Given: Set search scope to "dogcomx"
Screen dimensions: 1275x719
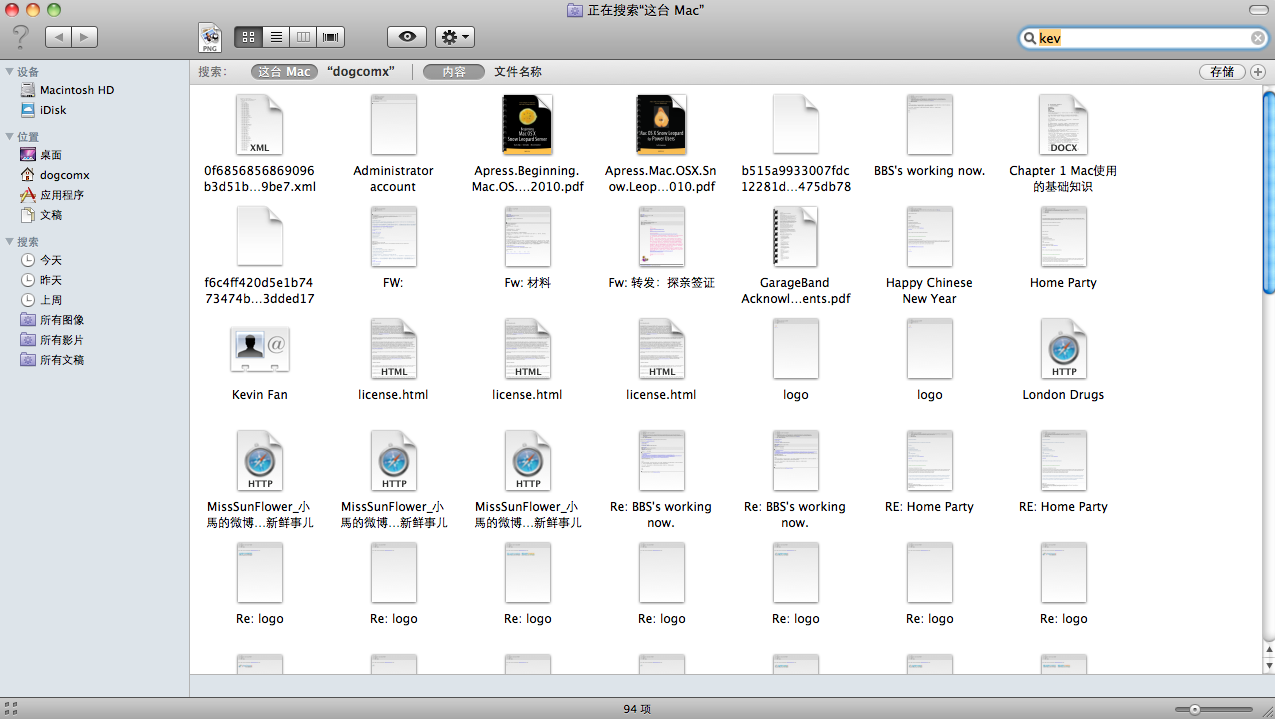Looking at the screenshot, I should coord(361,72).
